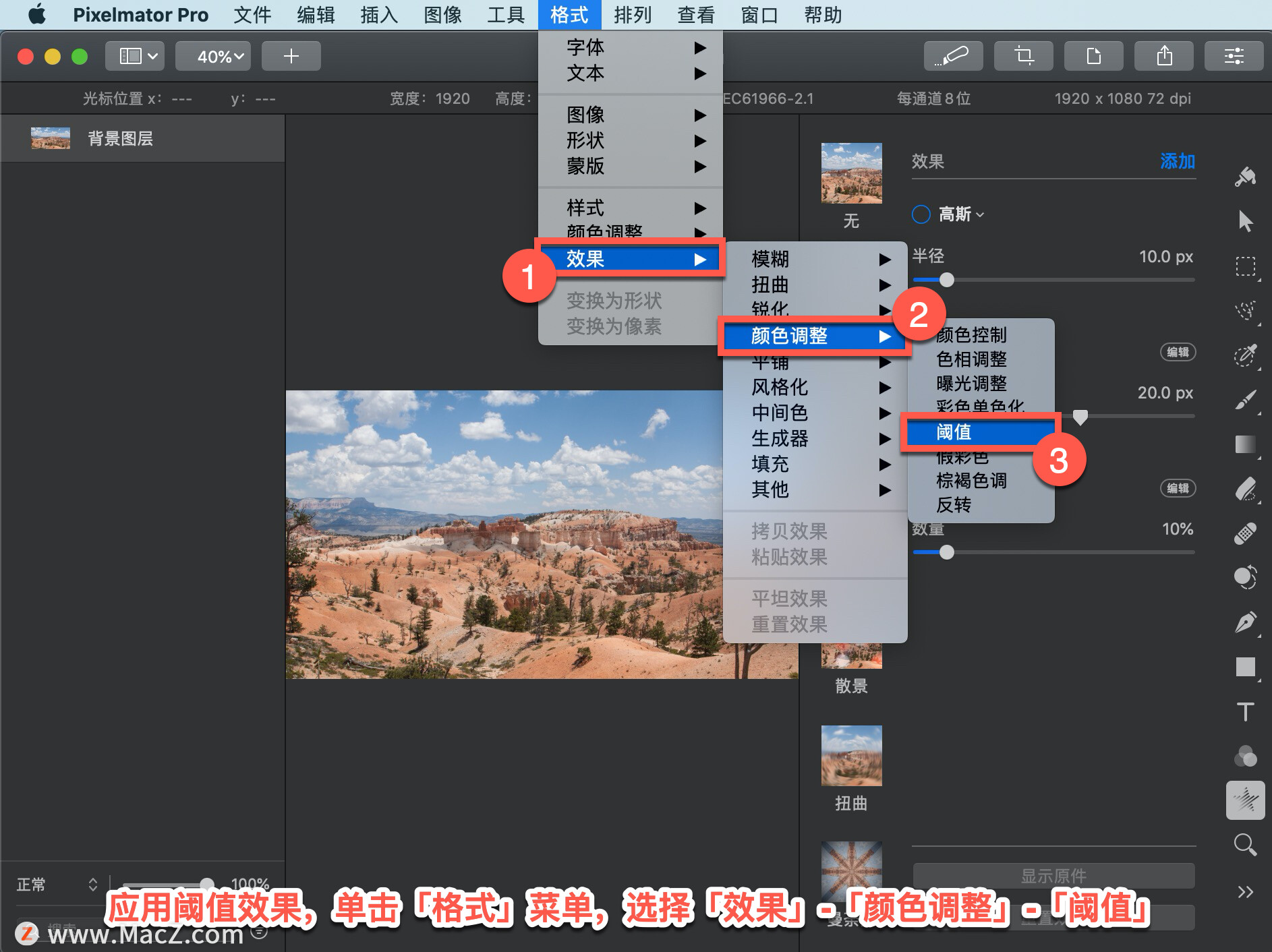Select the 无 effect preset thumbnail
This screenshot has width=1272, height=952.
(x=851, y=173)
